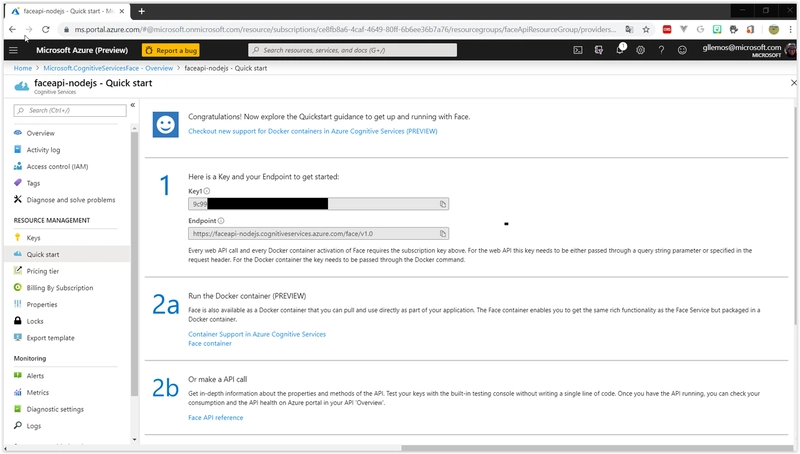Focus the Search resources, services, and docs field
Screen dimensions: 800x454
(353, 50)
